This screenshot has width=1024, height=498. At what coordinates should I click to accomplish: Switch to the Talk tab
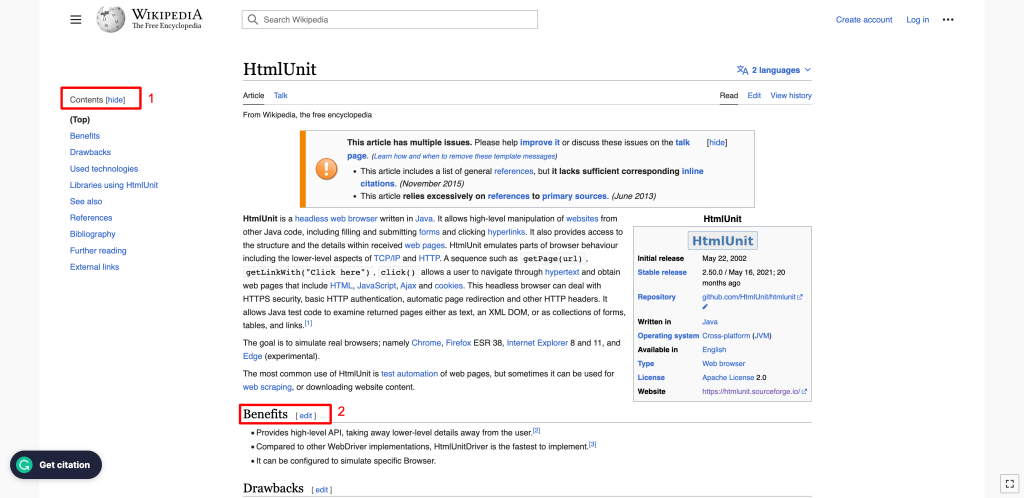281,95
